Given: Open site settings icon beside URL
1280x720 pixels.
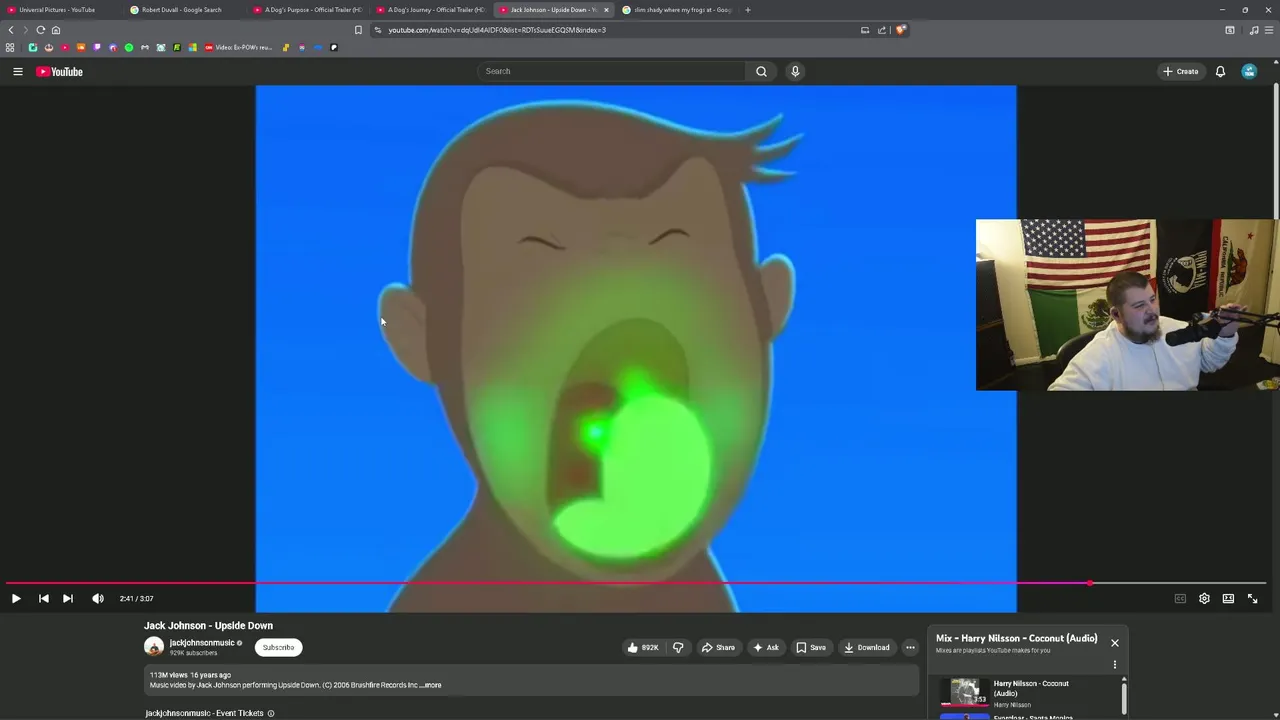Looking at the screenshot, I should pos(377,30).
